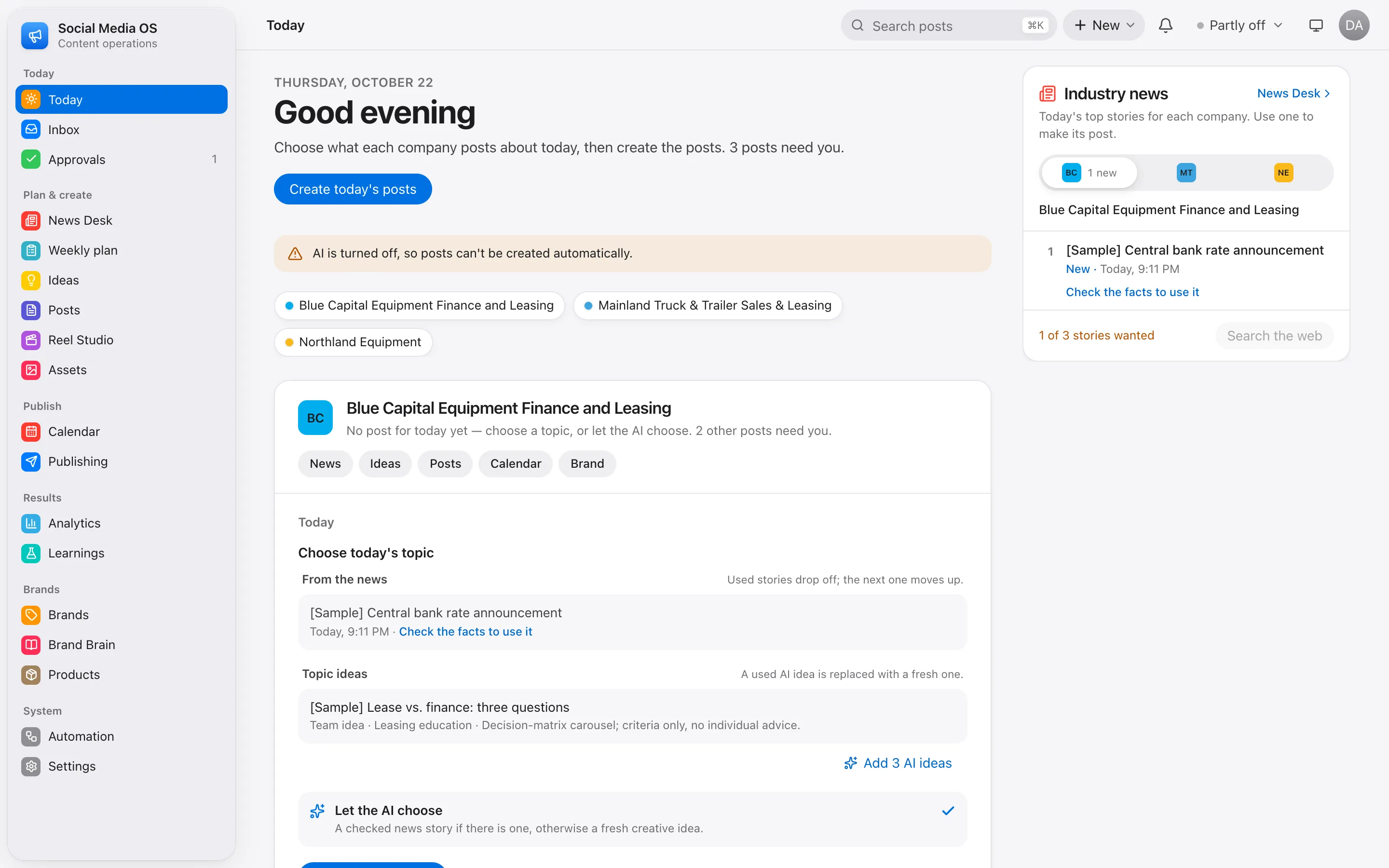Open the Assets image icon

click(31, 370)
